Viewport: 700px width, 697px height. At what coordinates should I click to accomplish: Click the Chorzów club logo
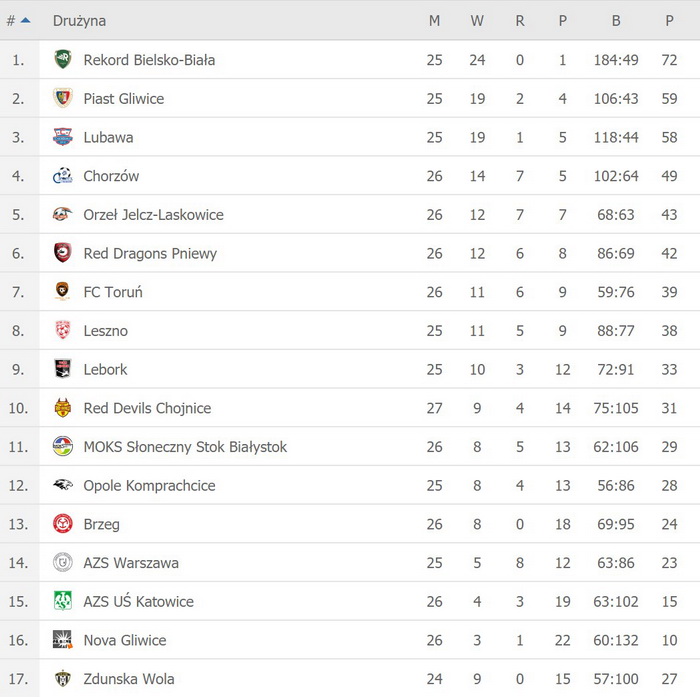pos(63,176)
